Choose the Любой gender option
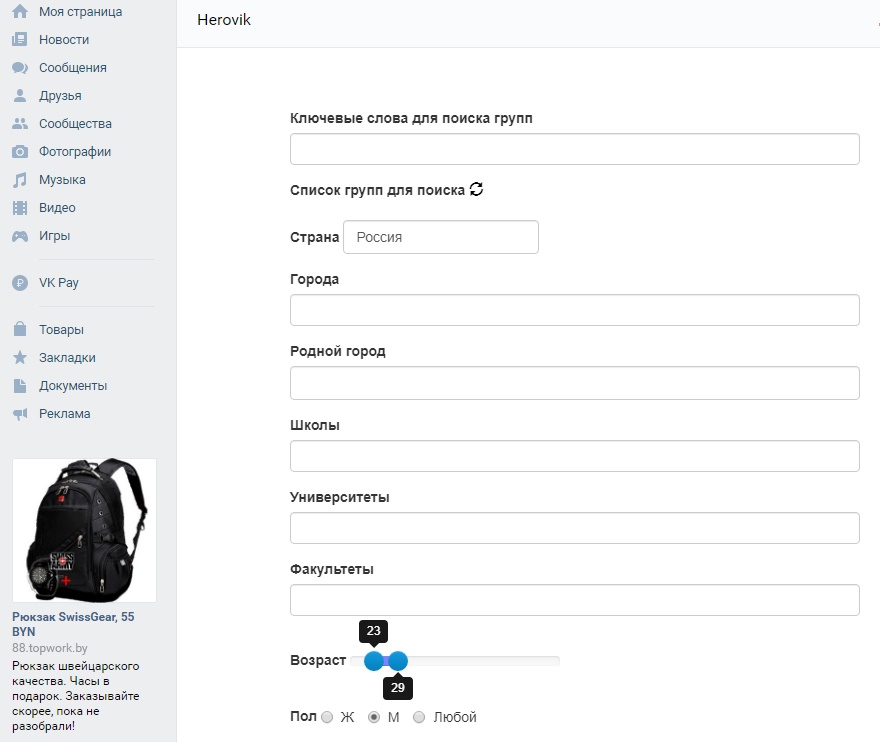This screenshot has width=880, height=742. (x=419, y=717)
